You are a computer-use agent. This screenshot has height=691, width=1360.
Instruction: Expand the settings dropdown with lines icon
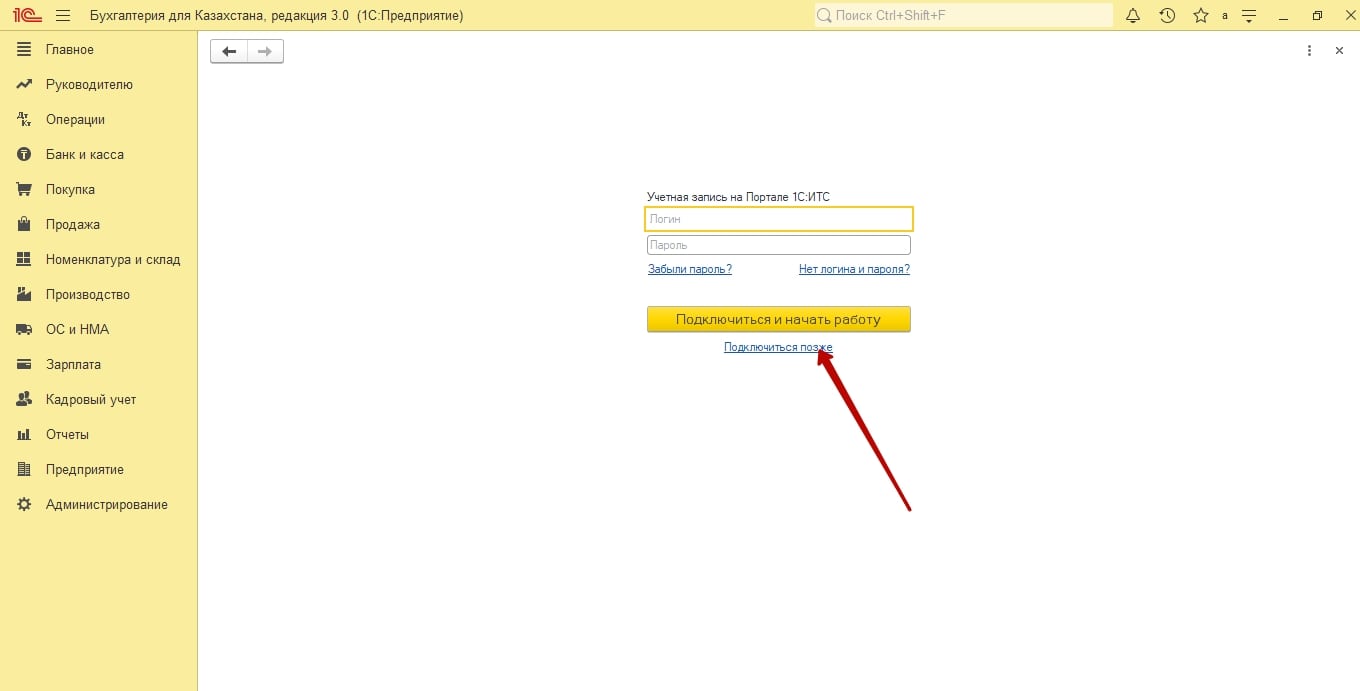pyautogui.click(x=1249, y=16)
